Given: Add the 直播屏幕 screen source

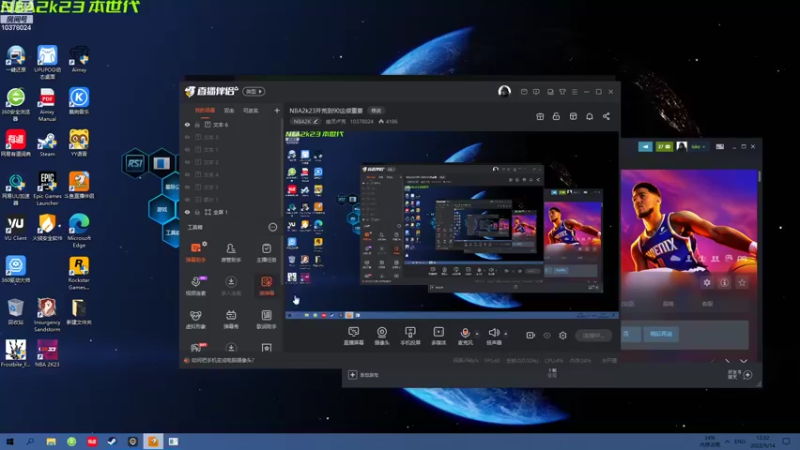Looking at the screenshot, I should click(x=354, y=336).
